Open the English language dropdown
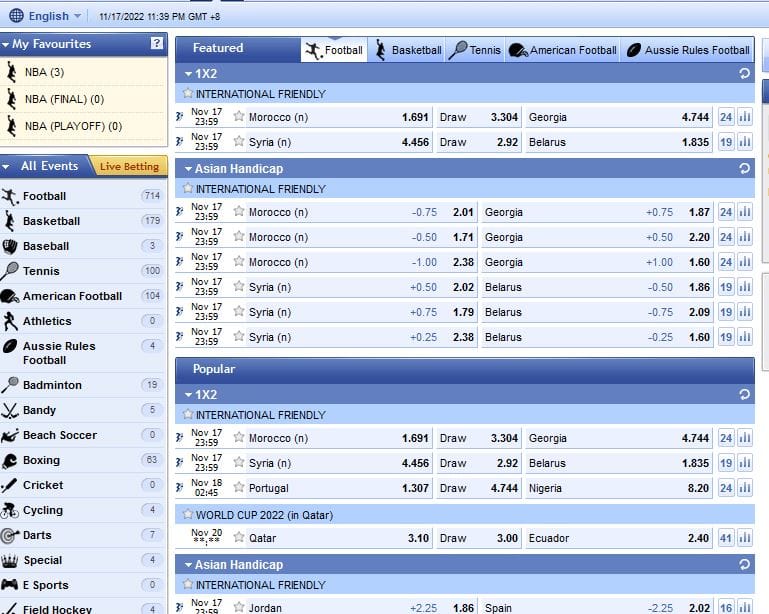The width and height of the screenshot is (769, 614). [x=54, y=16]
